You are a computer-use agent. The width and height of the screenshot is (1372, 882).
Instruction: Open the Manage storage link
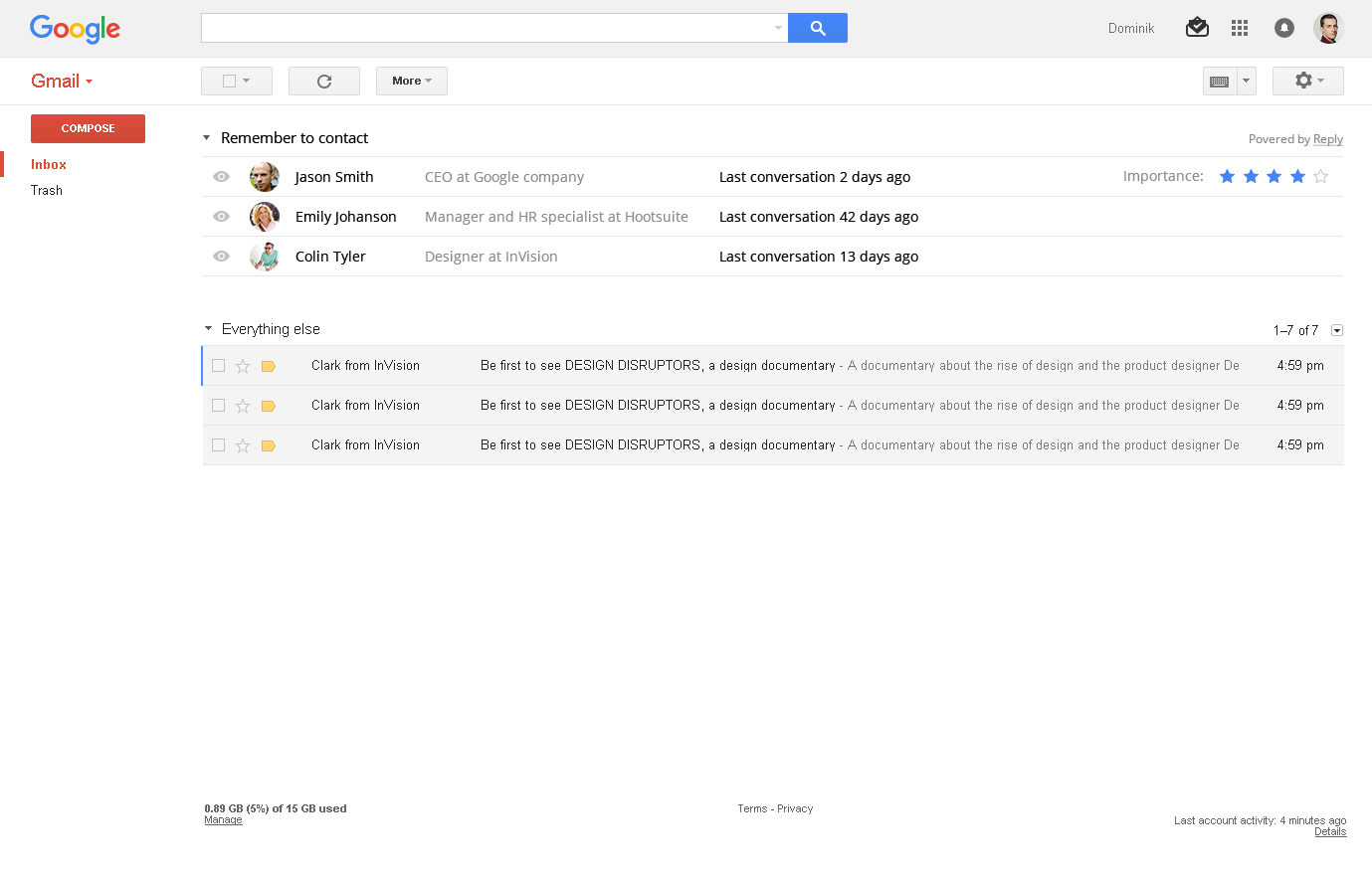(x=223, y=820)
